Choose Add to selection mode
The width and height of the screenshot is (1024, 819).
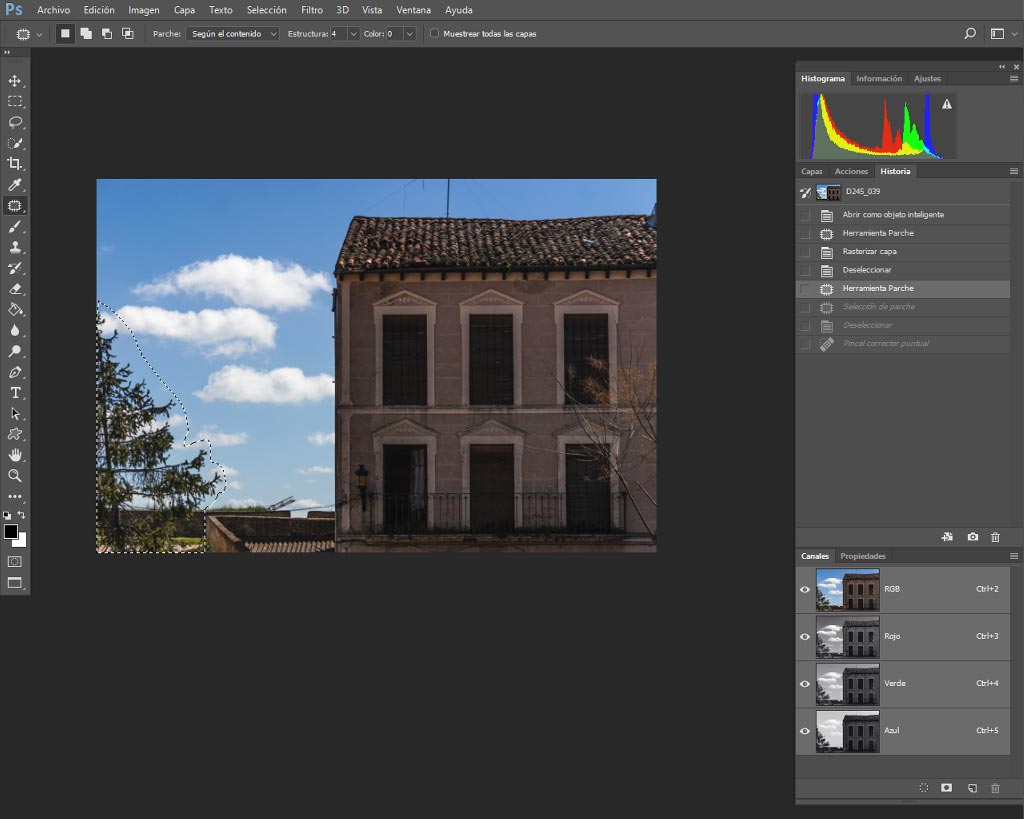click(x=86, y=33)
